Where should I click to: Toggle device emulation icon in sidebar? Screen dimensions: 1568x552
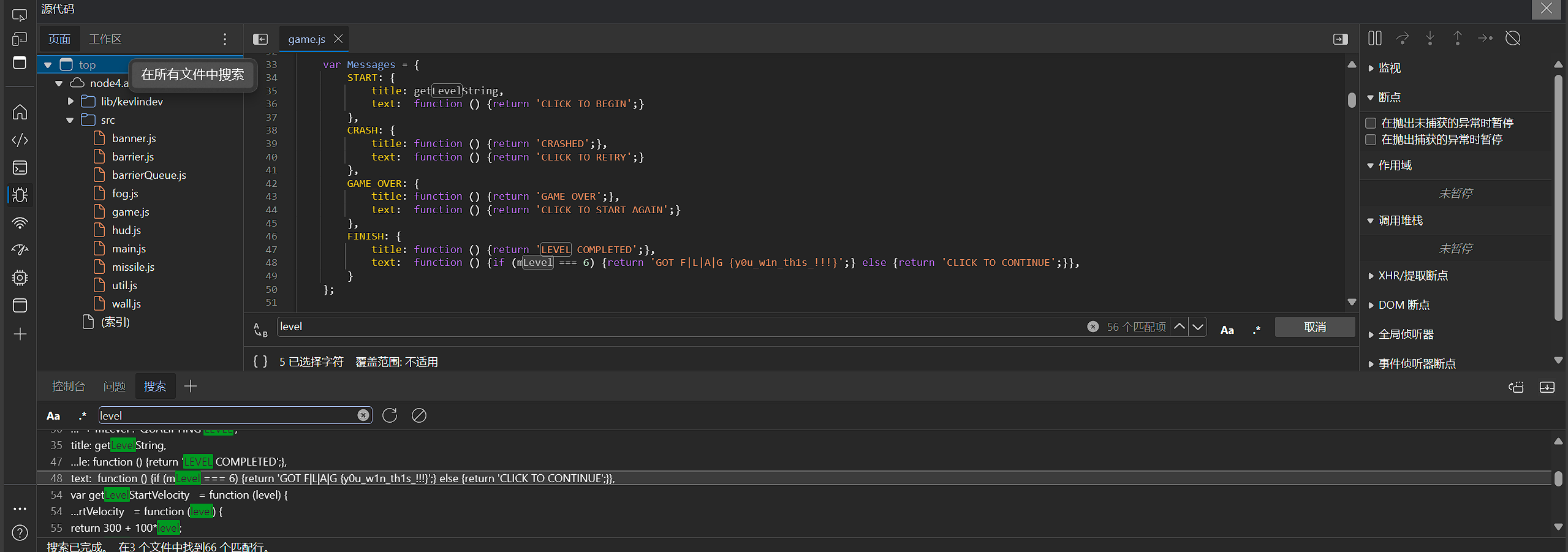20,39
